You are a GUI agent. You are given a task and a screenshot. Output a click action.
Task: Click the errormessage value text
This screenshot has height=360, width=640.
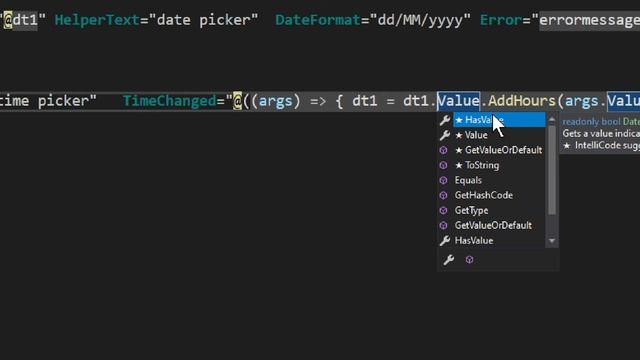(589, 20)
